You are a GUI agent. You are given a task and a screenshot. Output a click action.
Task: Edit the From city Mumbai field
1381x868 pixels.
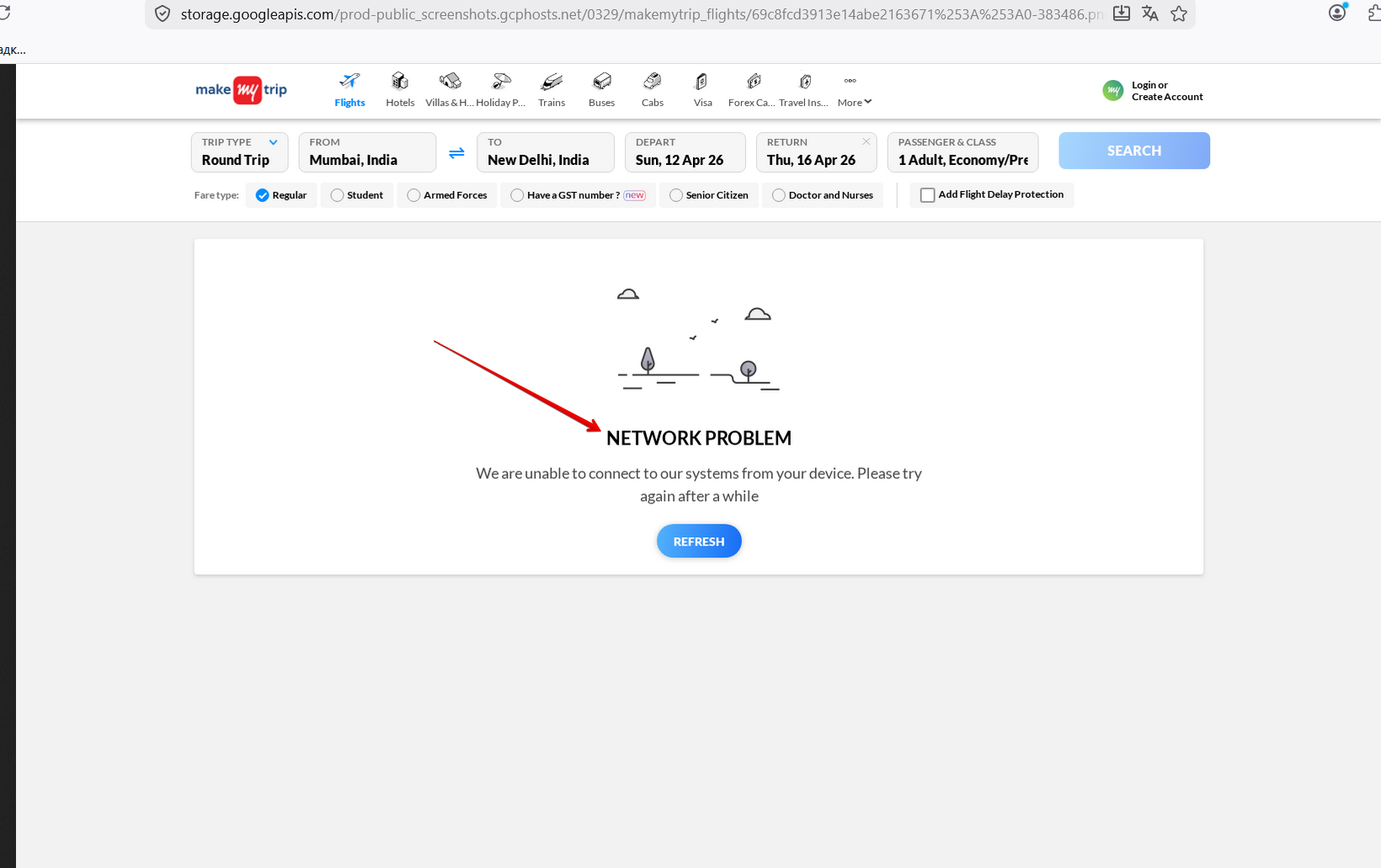pyautogui.click(x=367, y=152)
